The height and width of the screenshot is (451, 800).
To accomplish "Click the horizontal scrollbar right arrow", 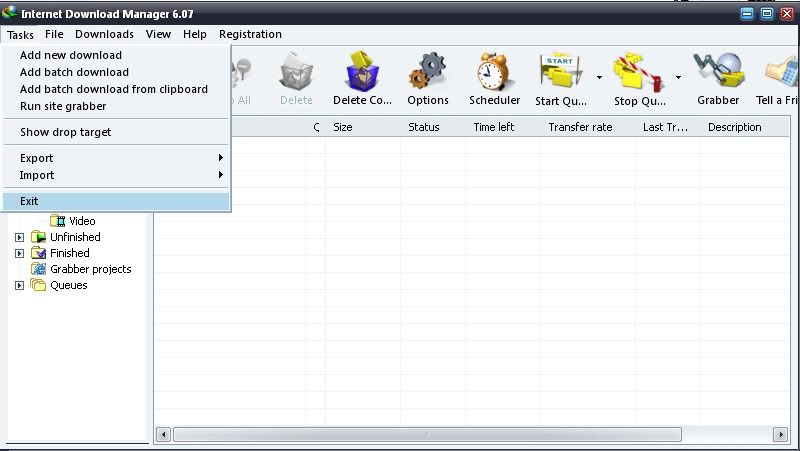I will coord(780,435).
